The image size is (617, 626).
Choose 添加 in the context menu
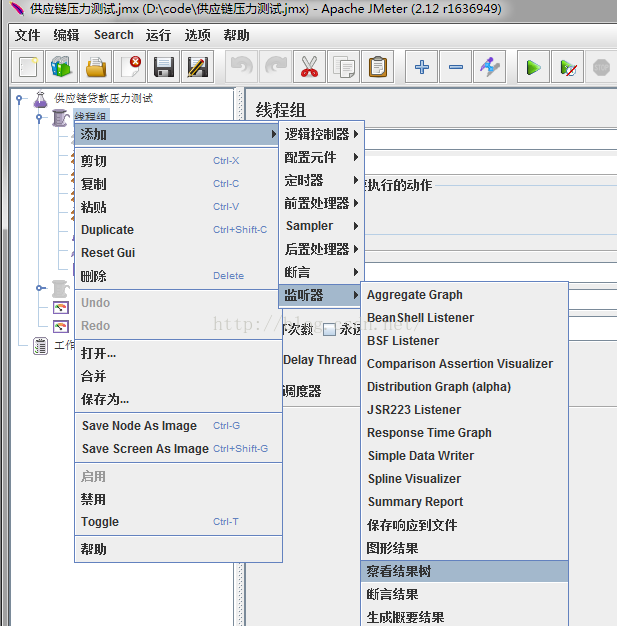pos(177,135)
